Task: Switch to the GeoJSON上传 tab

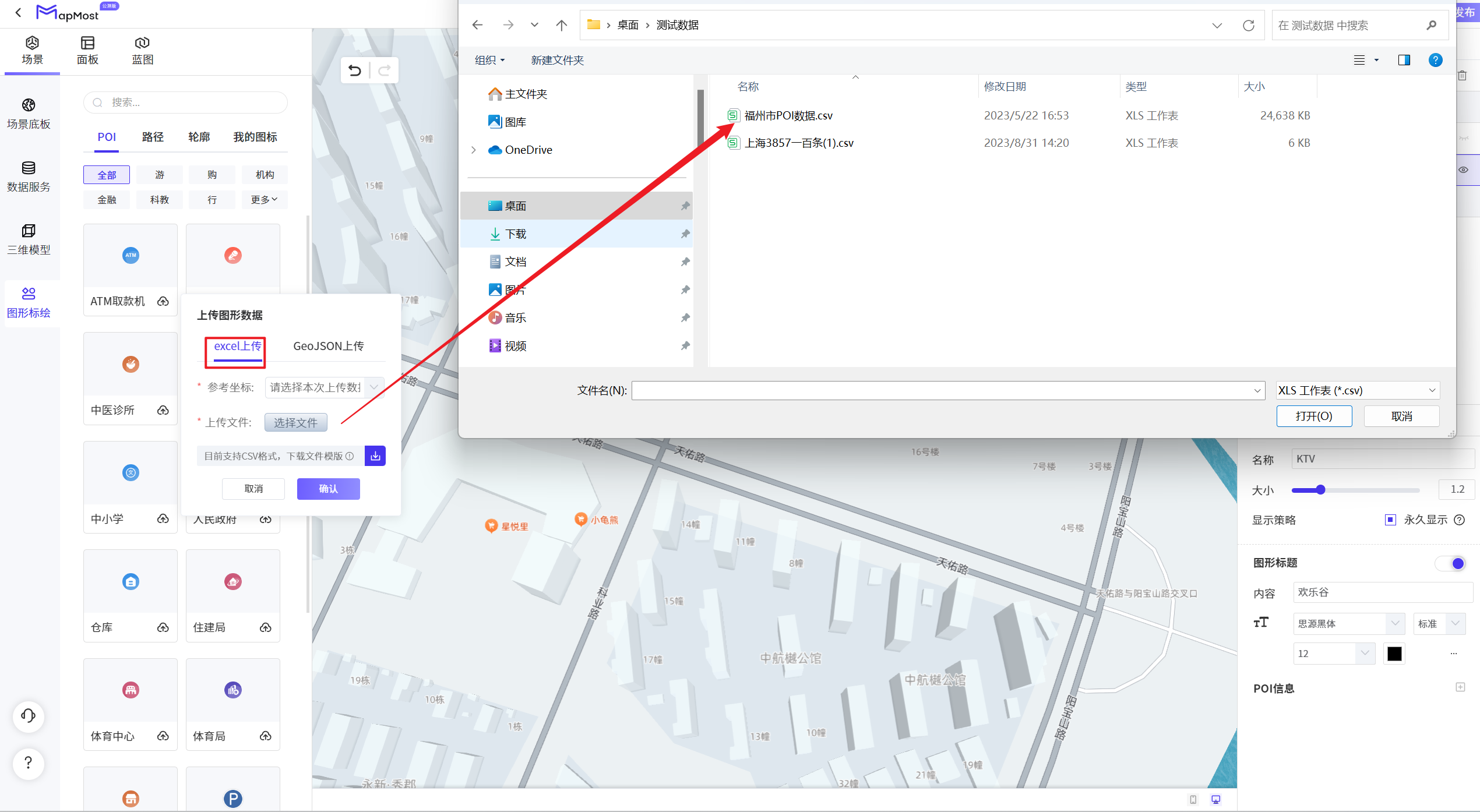Action: coord(329,346)
